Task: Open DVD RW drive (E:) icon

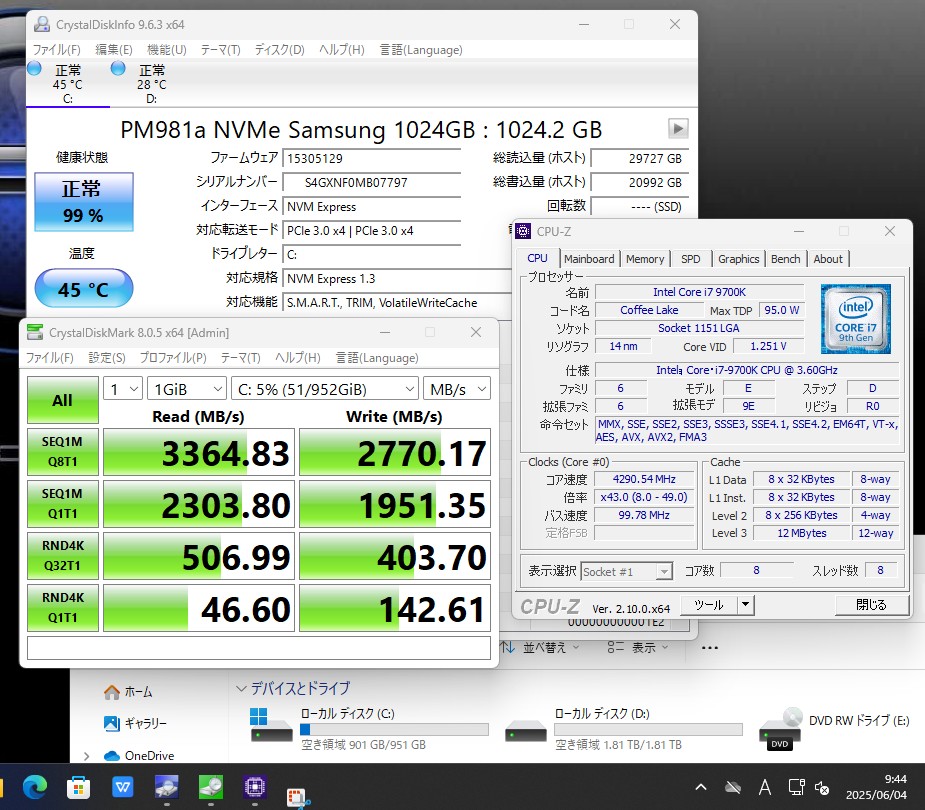Action: coord(781,729)
